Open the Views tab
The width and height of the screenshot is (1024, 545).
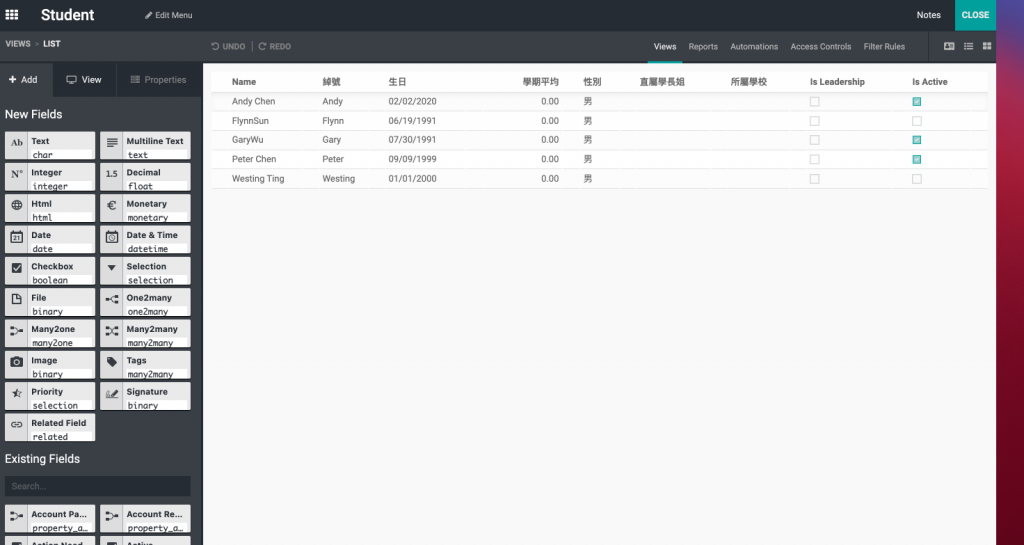tap(665, 46)
